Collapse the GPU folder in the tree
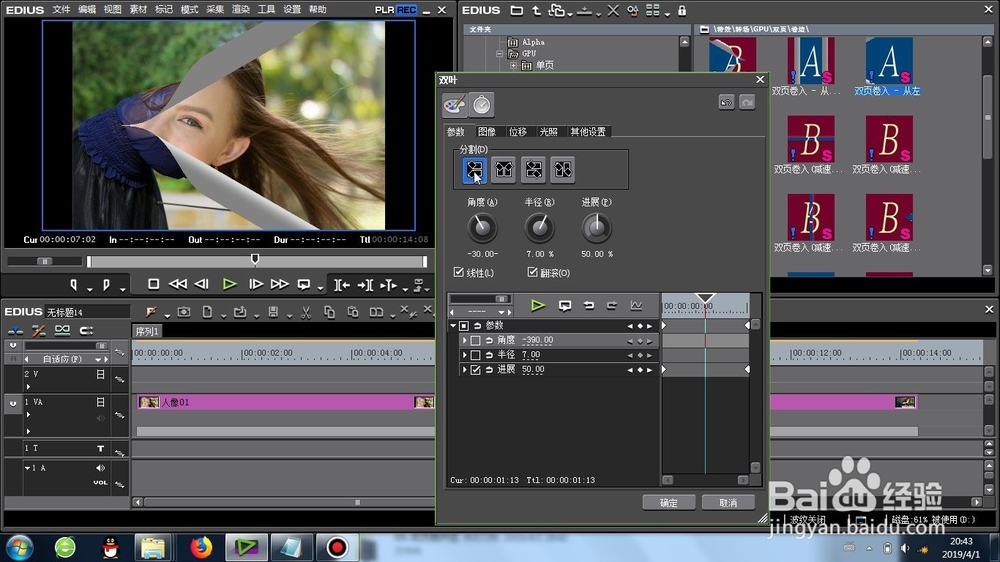This screenshot has width=1000, height=562. click(501, 54)
